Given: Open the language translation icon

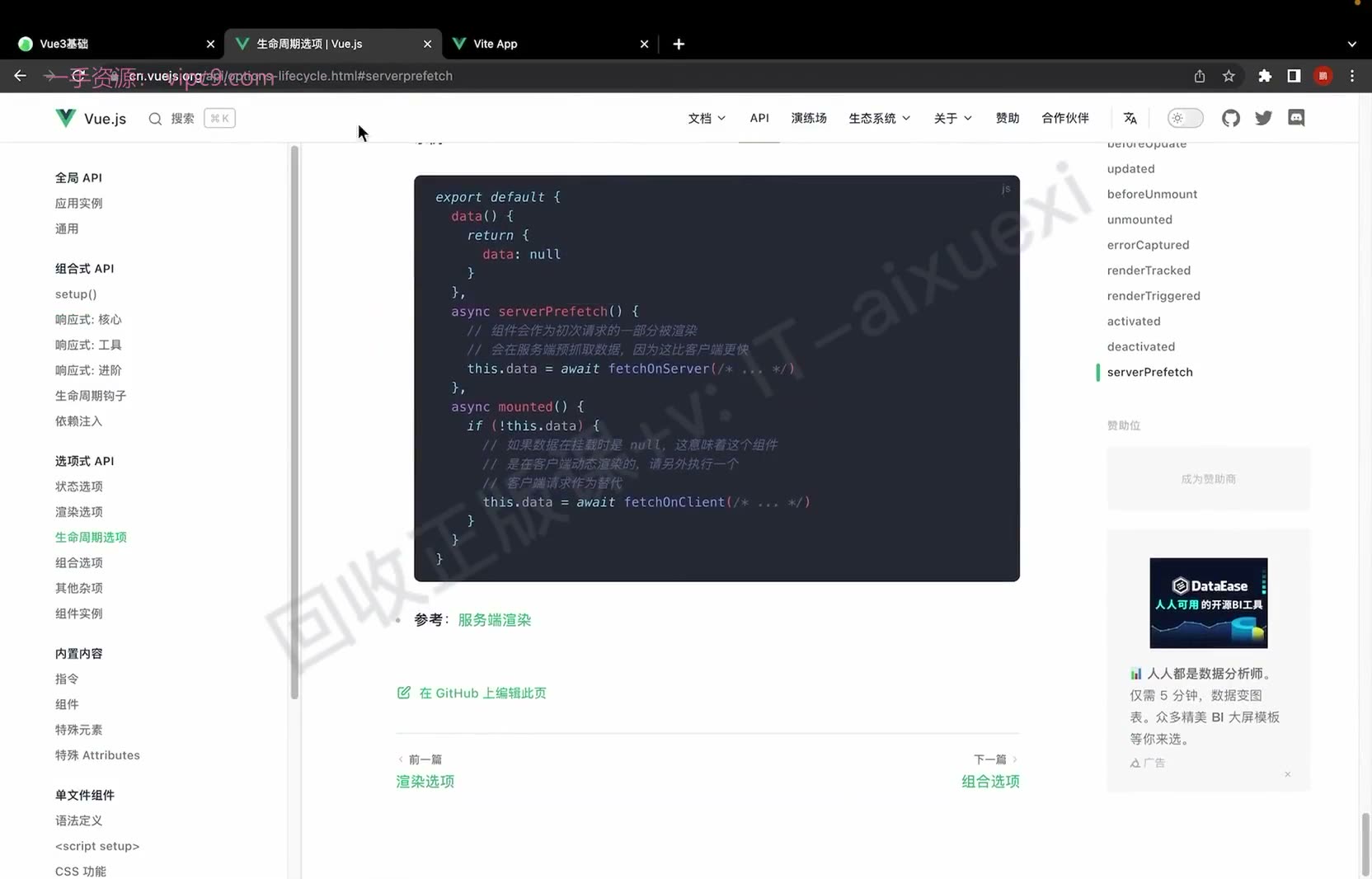Looking at the screenshot, I should coord(1130,118).
